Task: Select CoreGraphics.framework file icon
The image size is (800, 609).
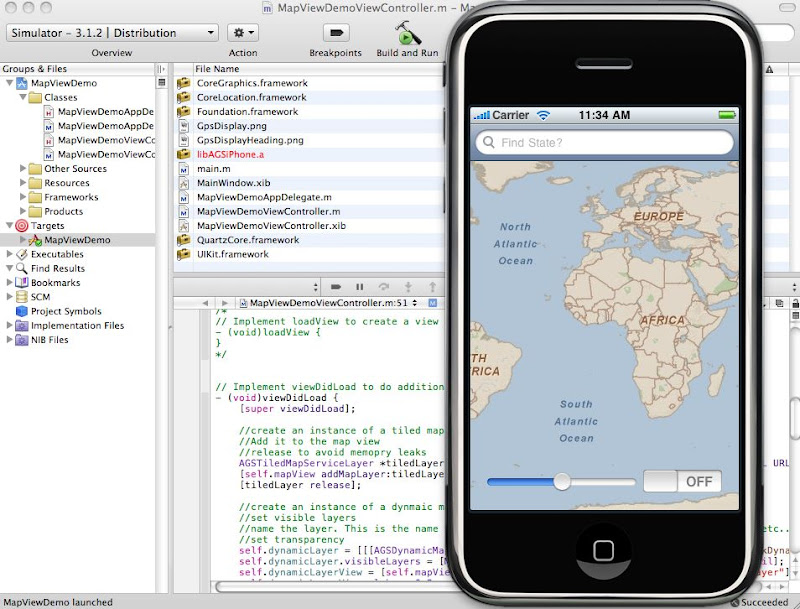Action: (x=184, y=83)
